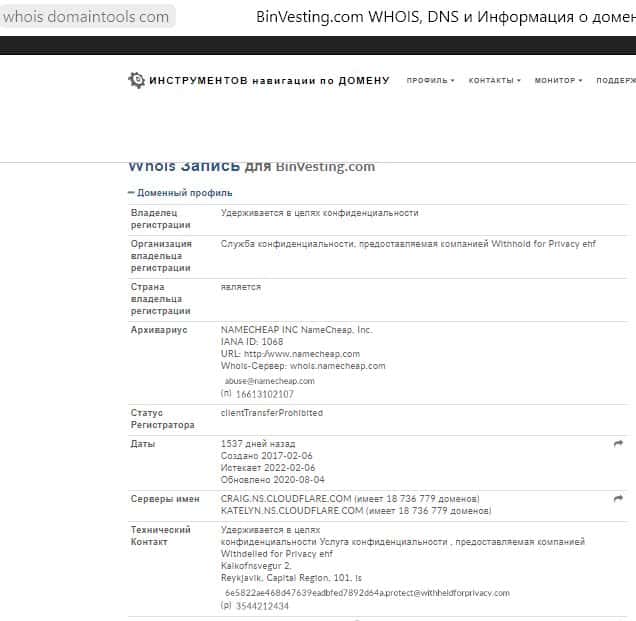This screenshot has width=636, height=621.
Task: Click the IANA ID: 1068 text
Action: coord(252,342)
